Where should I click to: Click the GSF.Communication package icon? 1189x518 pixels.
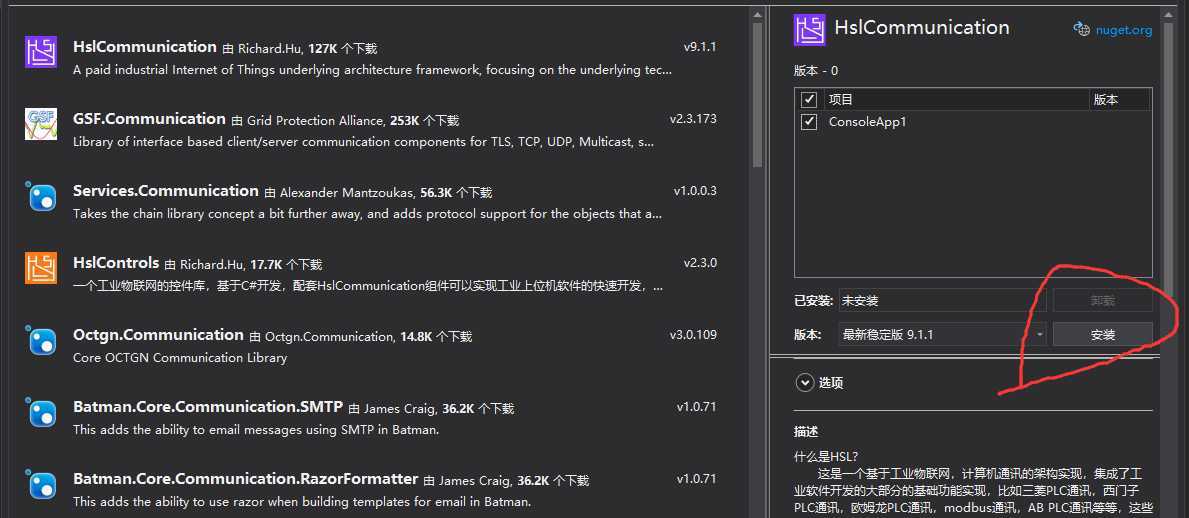click(41, 124)
